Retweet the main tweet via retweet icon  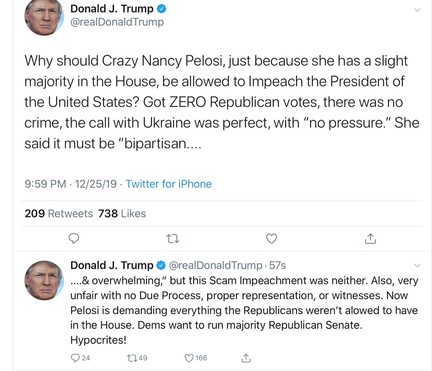pyautogui.click(x=172, y=239)
